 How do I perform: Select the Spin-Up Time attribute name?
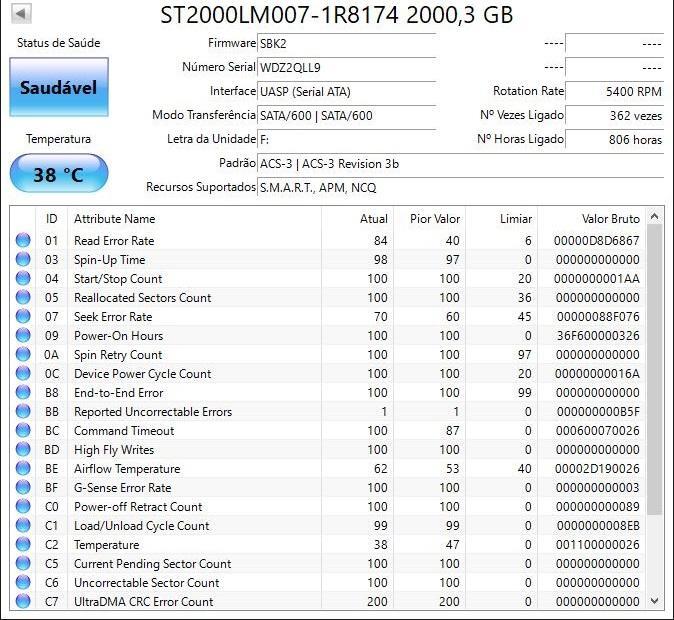[110, 260]
